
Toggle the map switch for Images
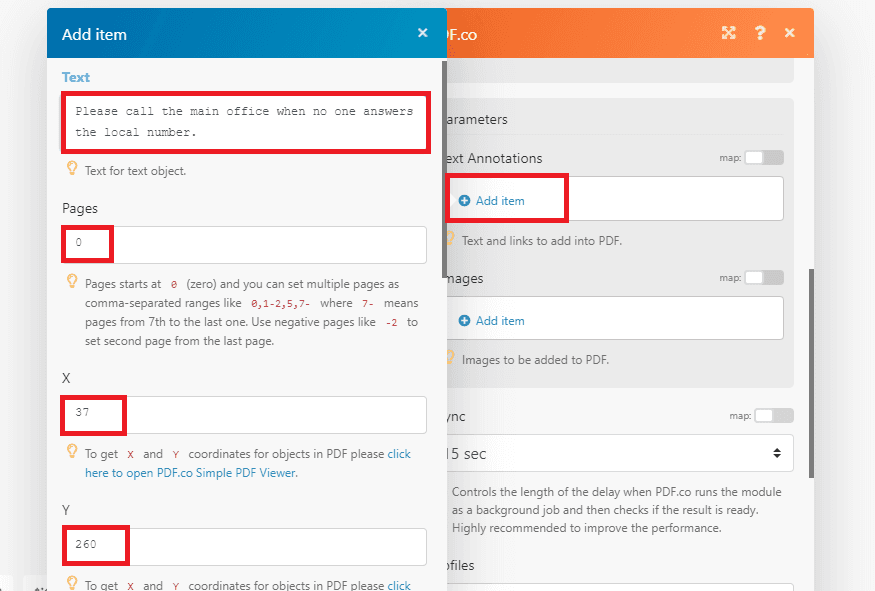pyautogui.click(x=764, y=278)
